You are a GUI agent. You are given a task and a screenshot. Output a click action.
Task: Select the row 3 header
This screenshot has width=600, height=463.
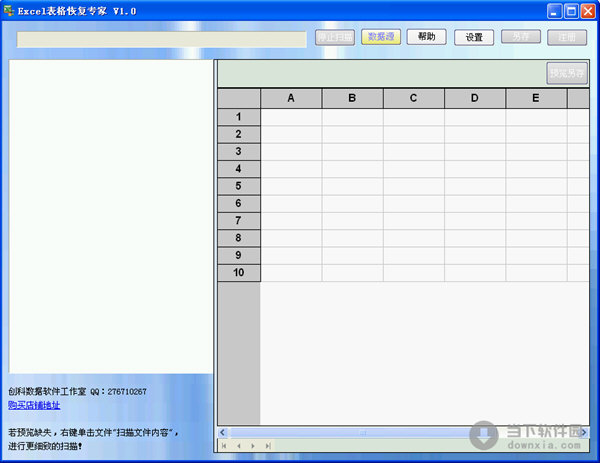tap(239, 152)
